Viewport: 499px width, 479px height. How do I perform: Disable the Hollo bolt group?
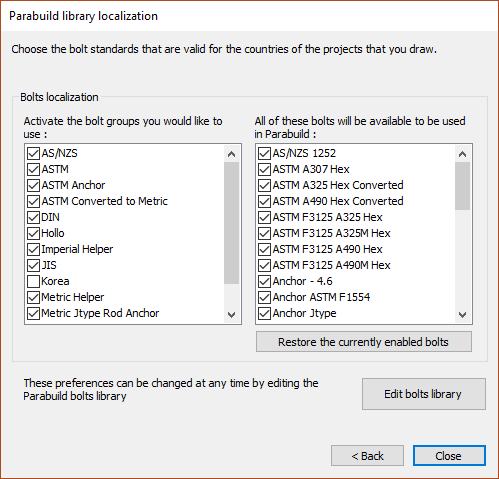click(33, 233)
